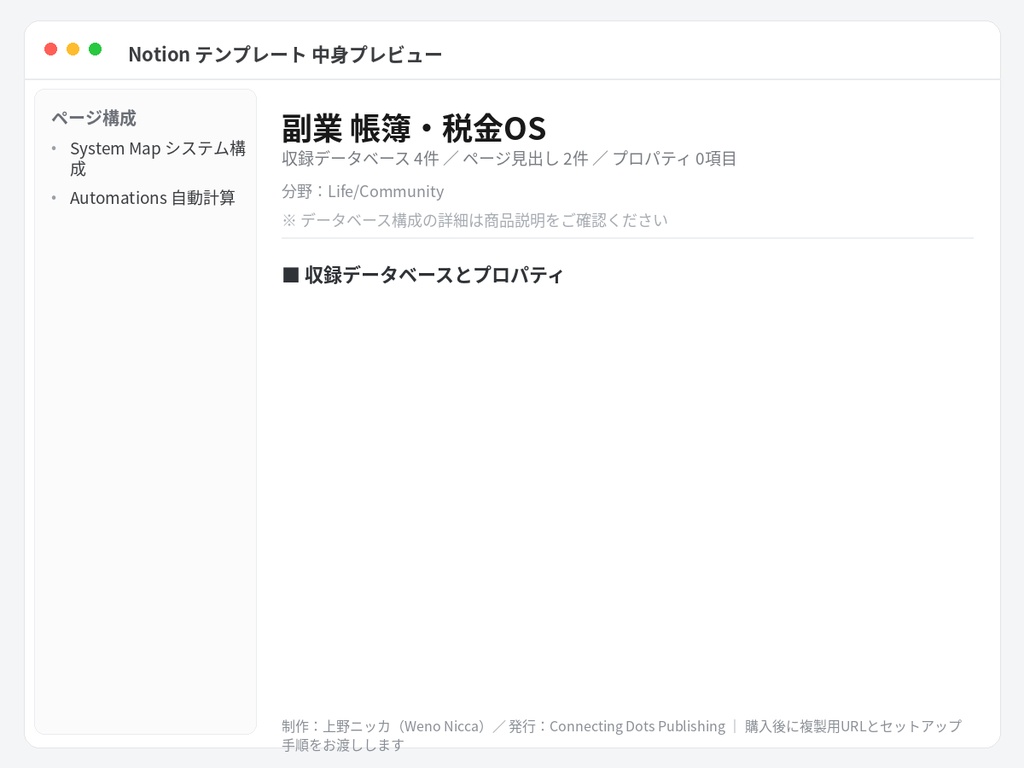This screenshot has width=1024, height=768.
Task: Click the ■ 収録データベースとプロパティ heading
Action: point(423,275)
